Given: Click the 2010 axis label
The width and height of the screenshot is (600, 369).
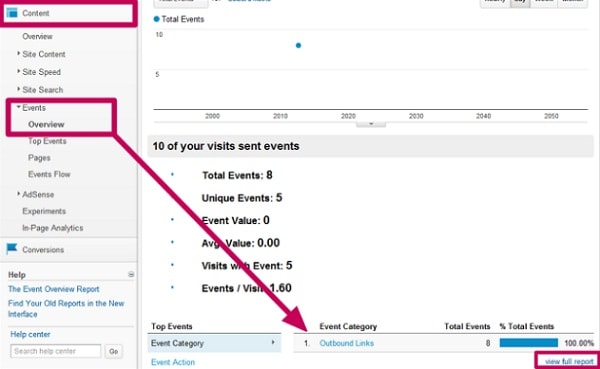Looking at the screenshot, I should pos(280,116).
